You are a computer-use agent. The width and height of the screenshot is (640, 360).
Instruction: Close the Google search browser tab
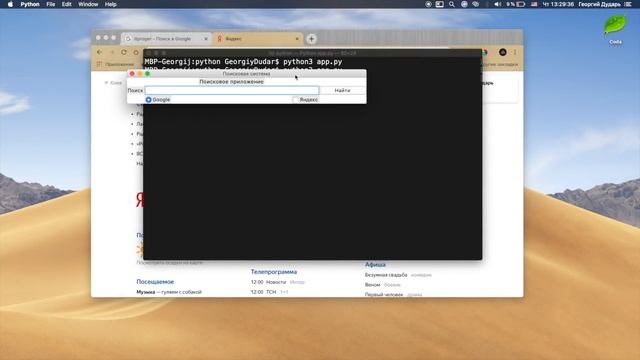(206, 39)
